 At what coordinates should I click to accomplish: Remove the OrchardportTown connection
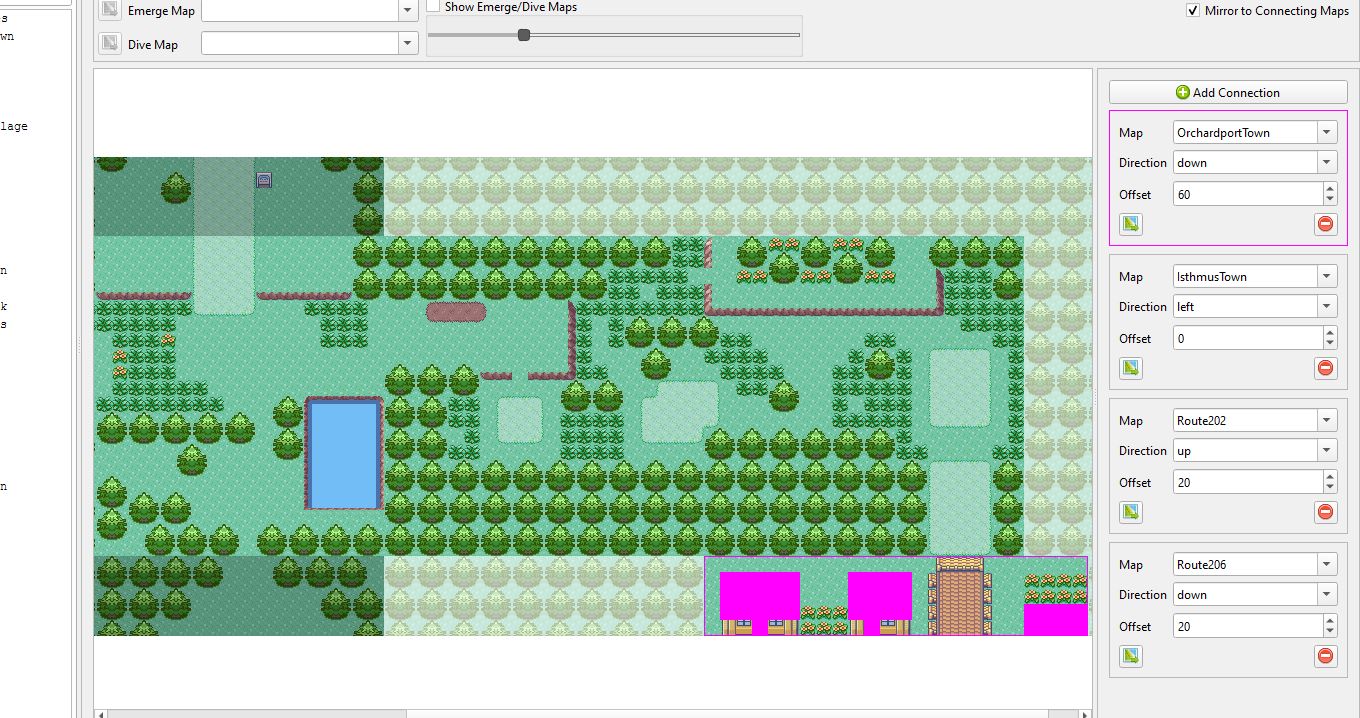(1326, 224)
